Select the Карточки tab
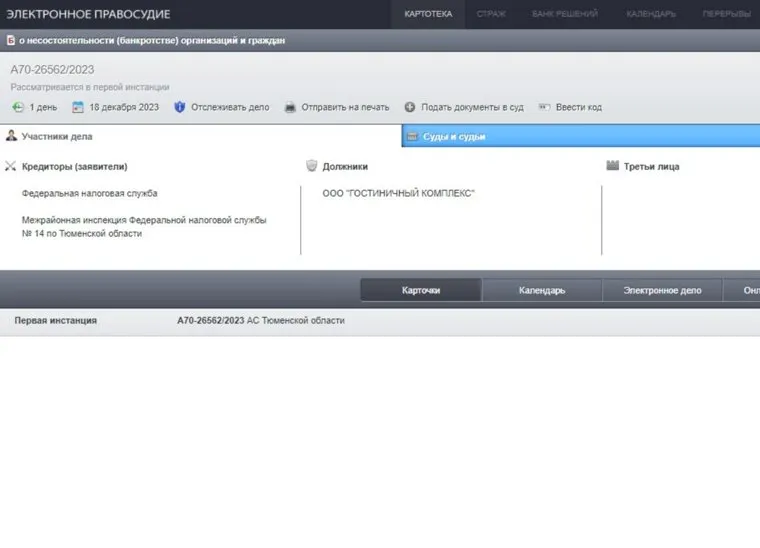 click(x=421, y=290)
